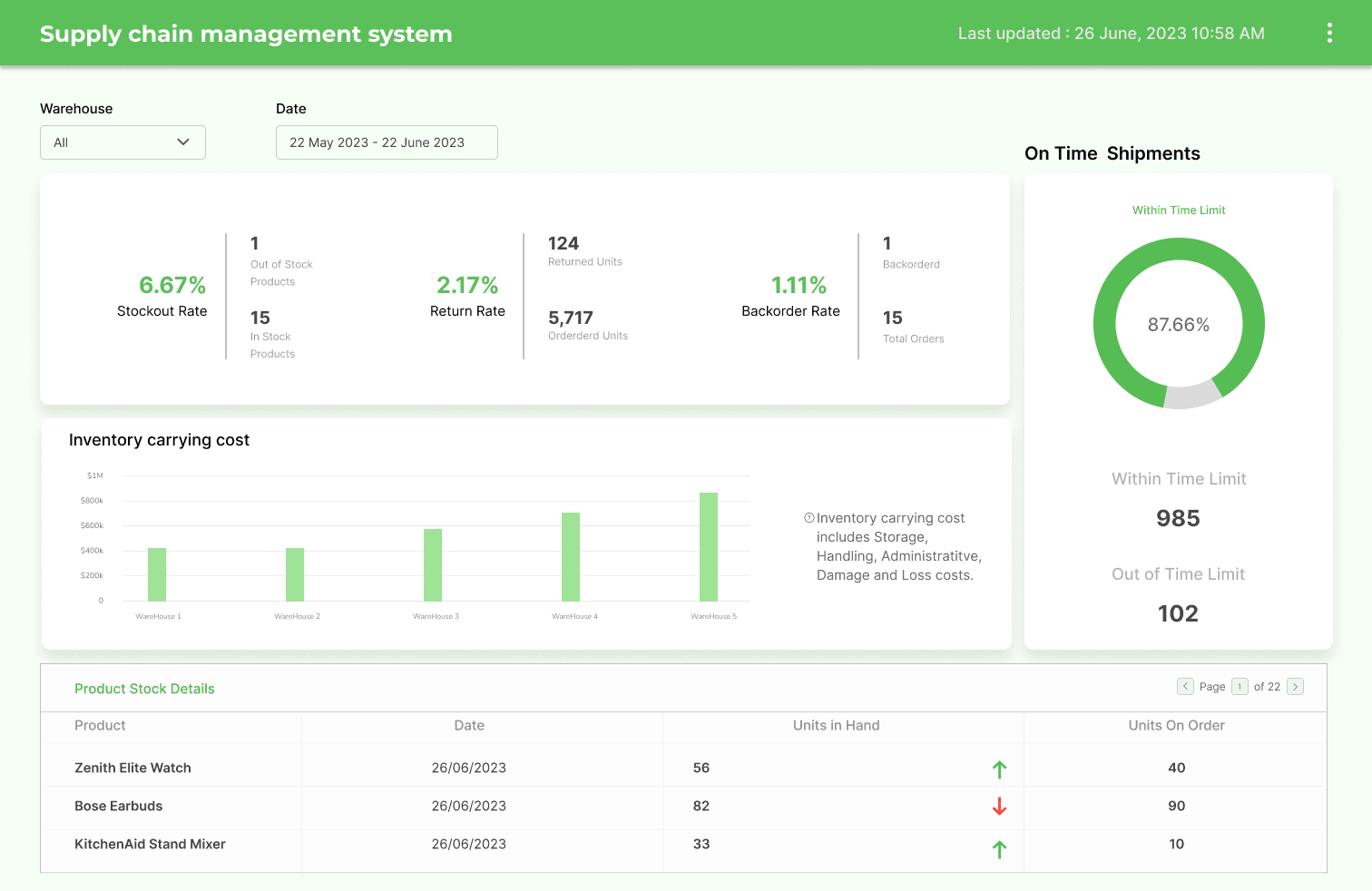Open the Warehouse dropdown showing All
The image size is (1372, 891).
pos(122,142)
